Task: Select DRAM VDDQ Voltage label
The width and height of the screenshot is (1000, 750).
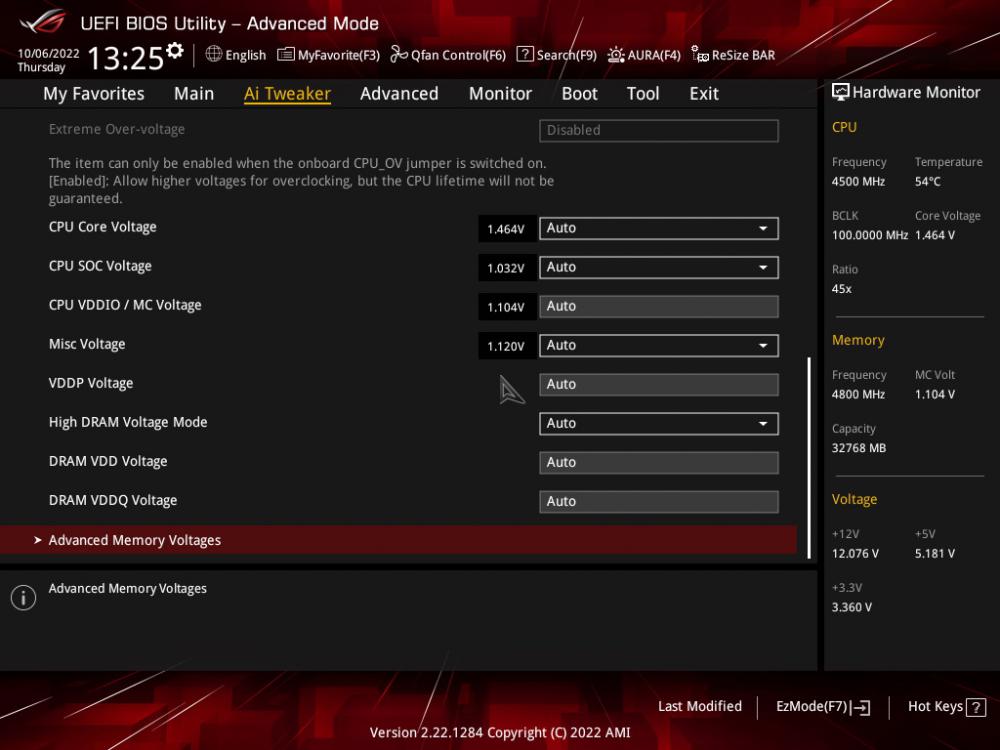Action: 113,501
